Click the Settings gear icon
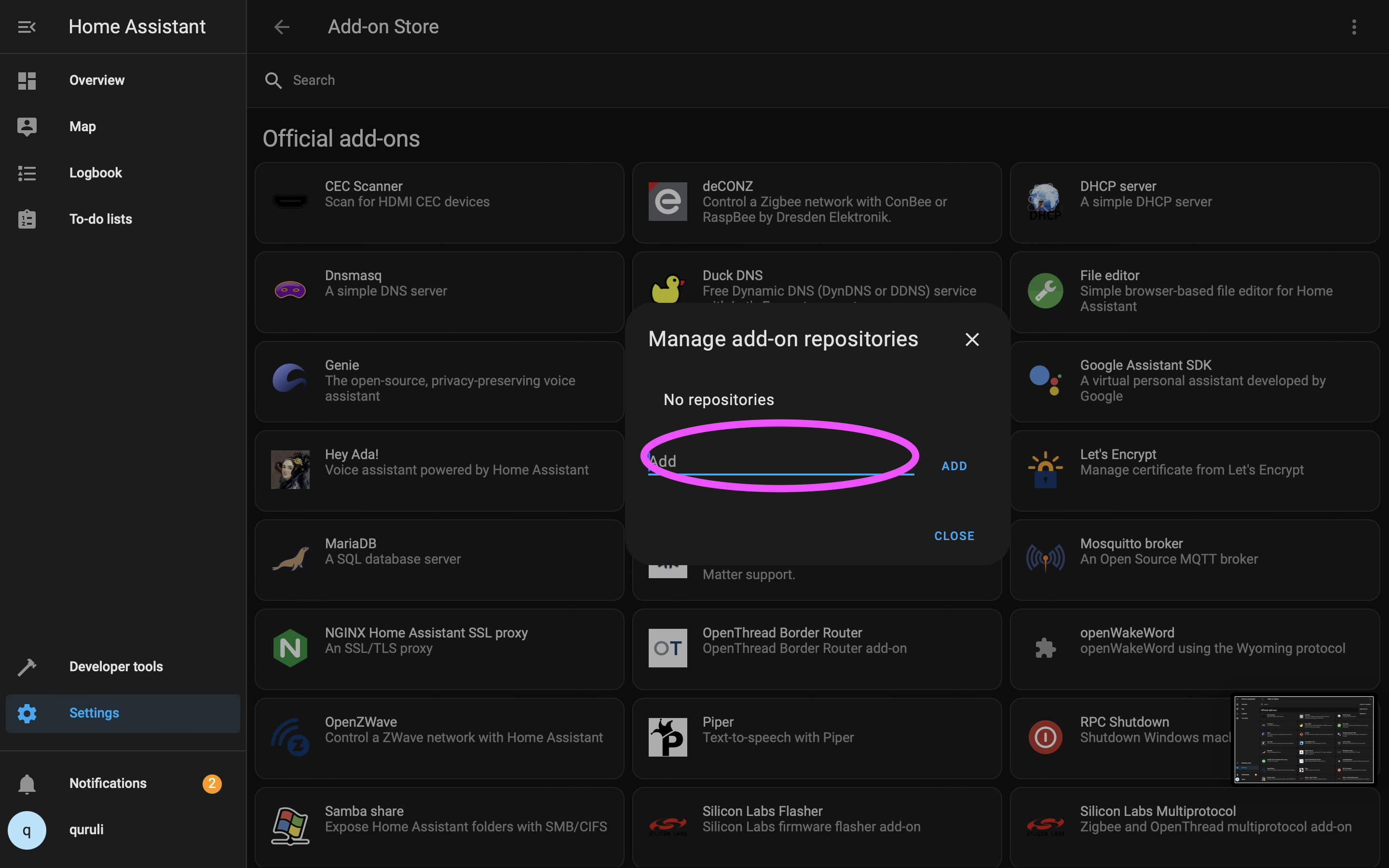1389x868 pixels. 27,713
